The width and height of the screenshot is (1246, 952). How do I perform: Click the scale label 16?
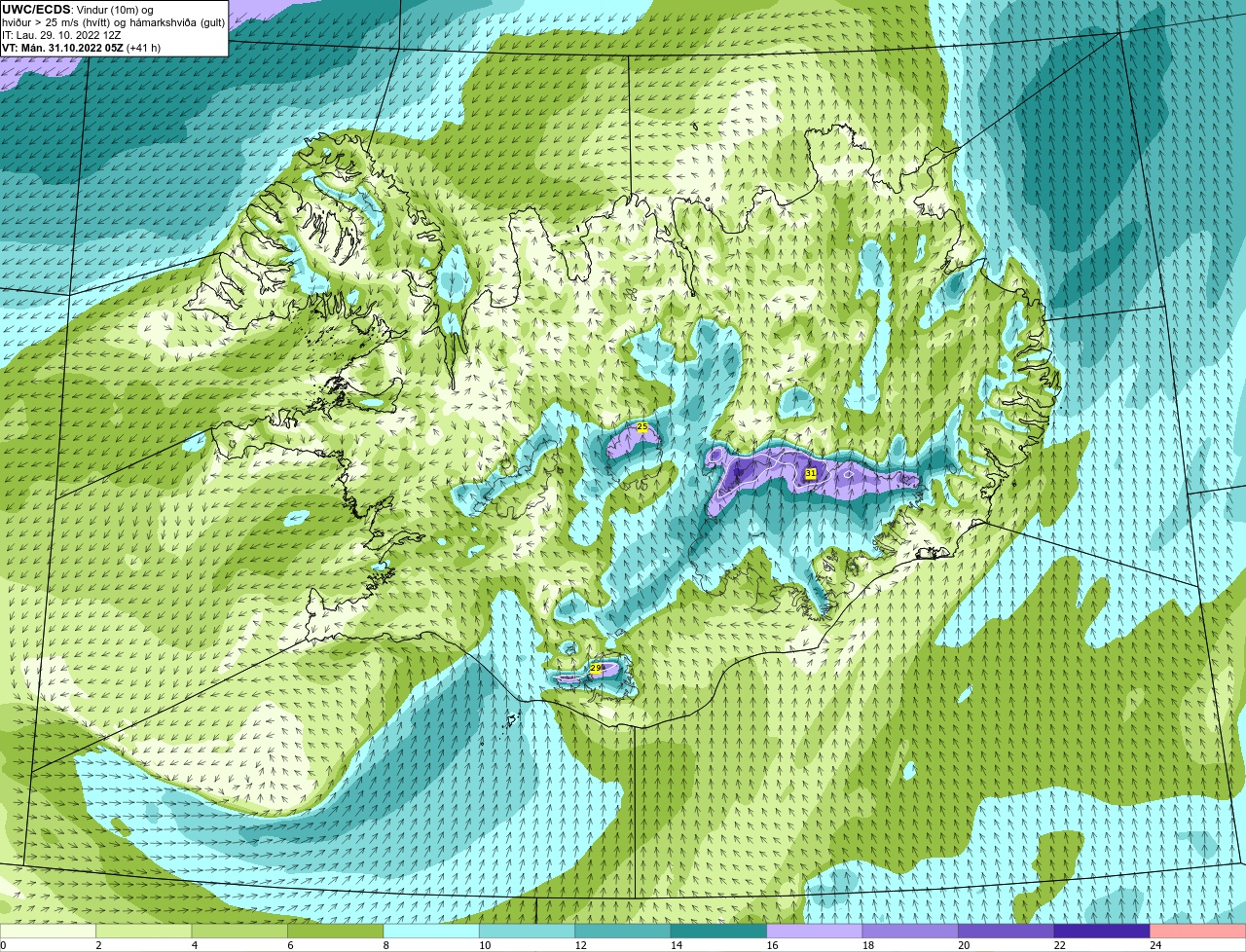[x=772, y=945]
